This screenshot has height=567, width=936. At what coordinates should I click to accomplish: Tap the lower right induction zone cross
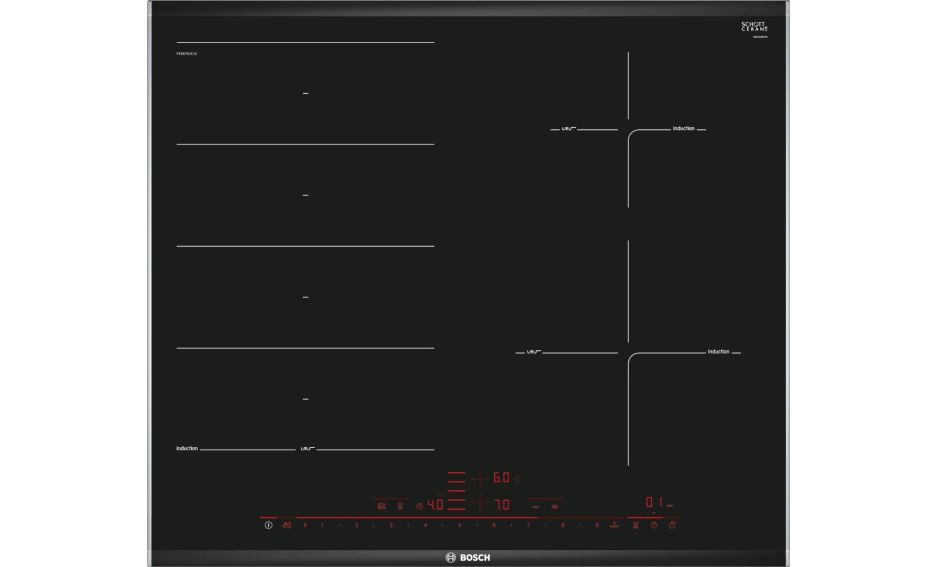coord(628,352)
